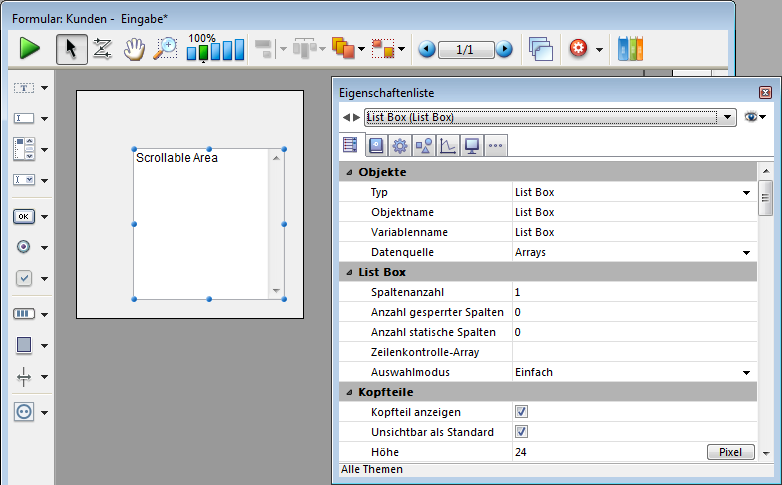Toggle the Unsichtbar als Standard checkbox
This screenshot has height=485, width=782.
[x=521, y=432]
